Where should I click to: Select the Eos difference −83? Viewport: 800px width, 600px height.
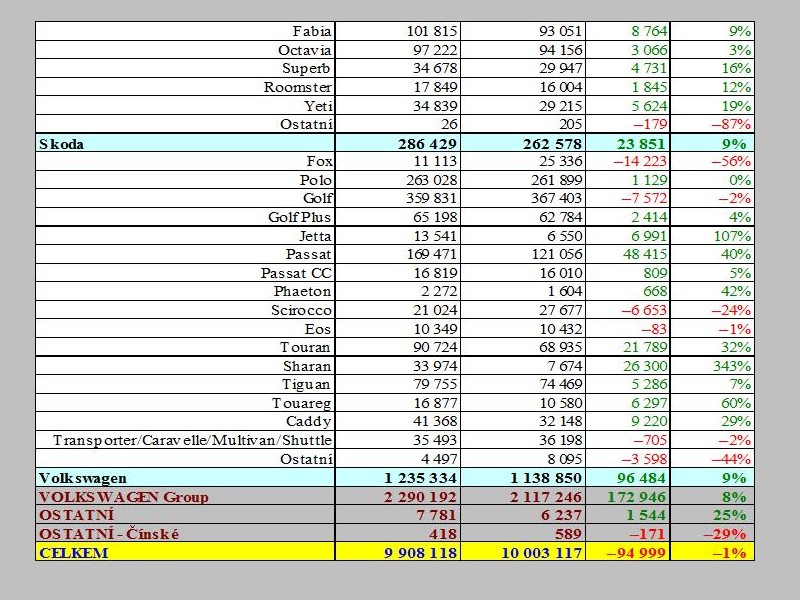(x=654, y=329)
